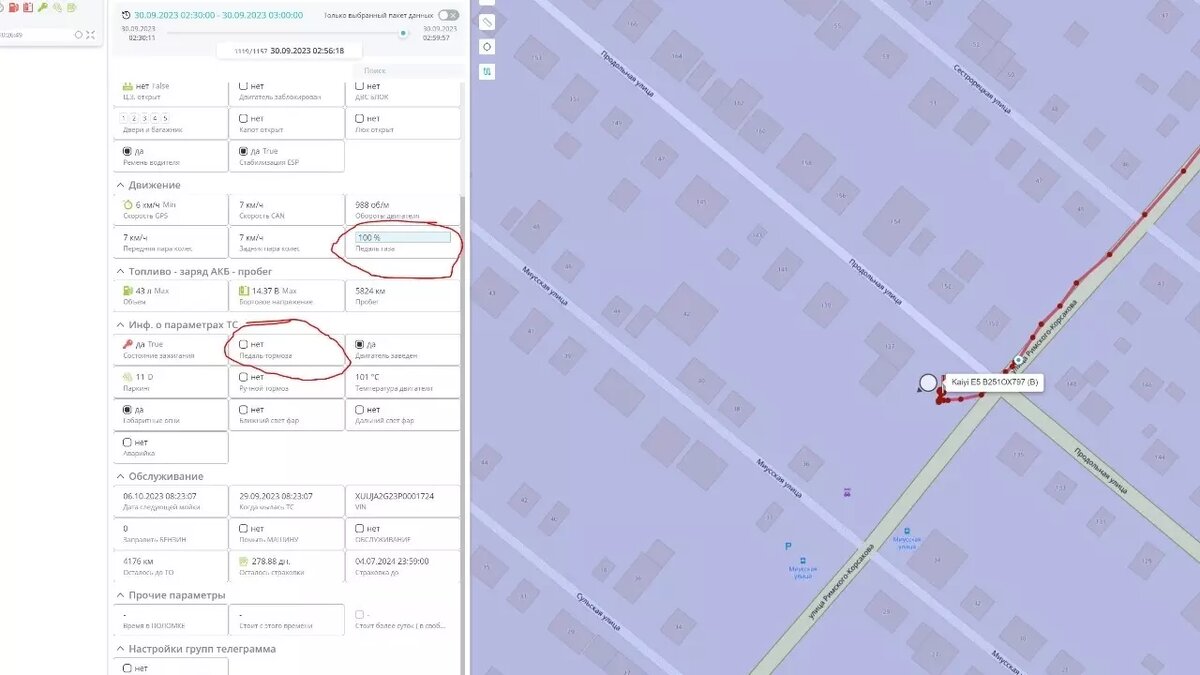The image size is (1200, 675).
Task: Collapse the Прочие параметры section
Action: pyautogui.click(x=120, y=595)
